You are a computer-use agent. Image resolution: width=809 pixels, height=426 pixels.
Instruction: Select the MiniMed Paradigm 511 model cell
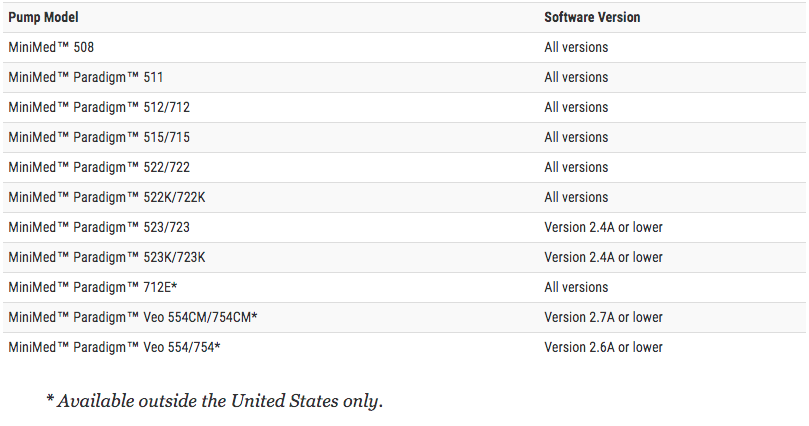(x=86, y=77)
